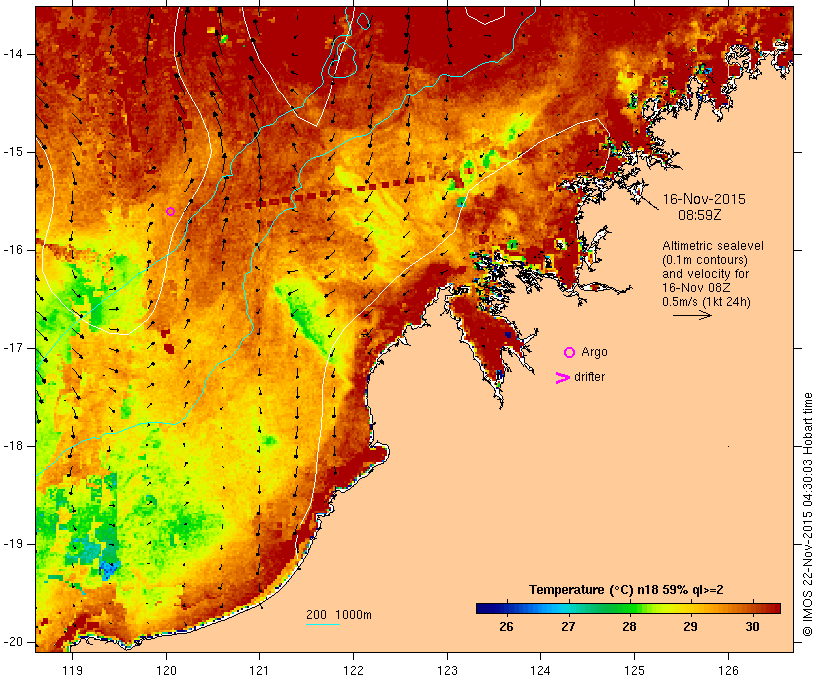Screen dimensions: 820x680
Task: Click the 'and velocity for' text
Action: tap(706, 274)
